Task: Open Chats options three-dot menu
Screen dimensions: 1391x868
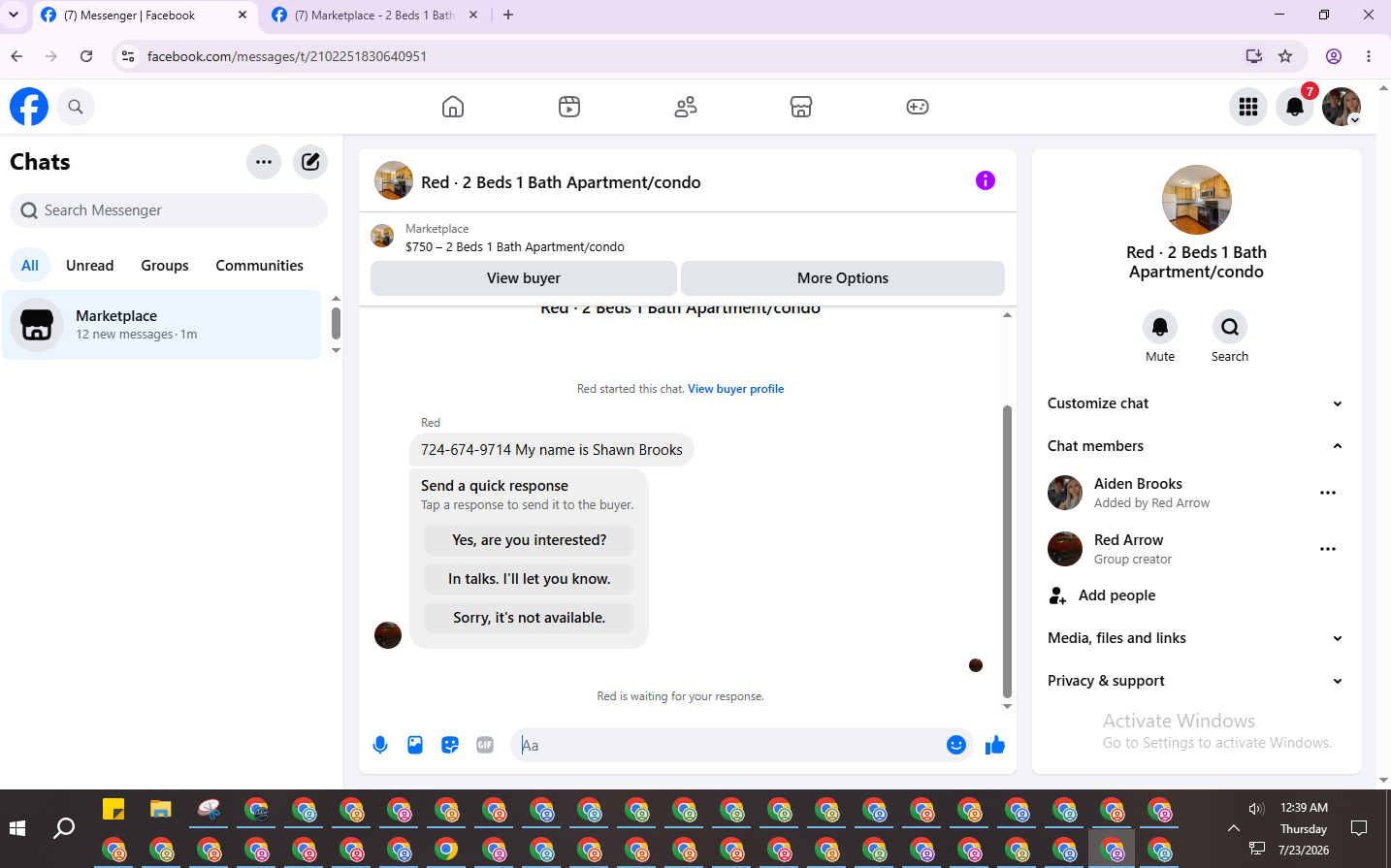Action: pos(264,162)
